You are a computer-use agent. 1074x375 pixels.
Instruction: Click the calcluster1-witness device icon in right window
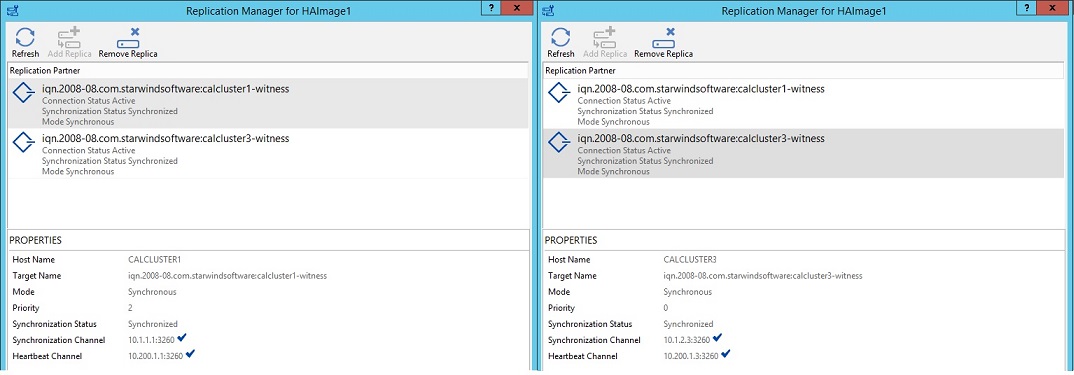coord(560,93)
